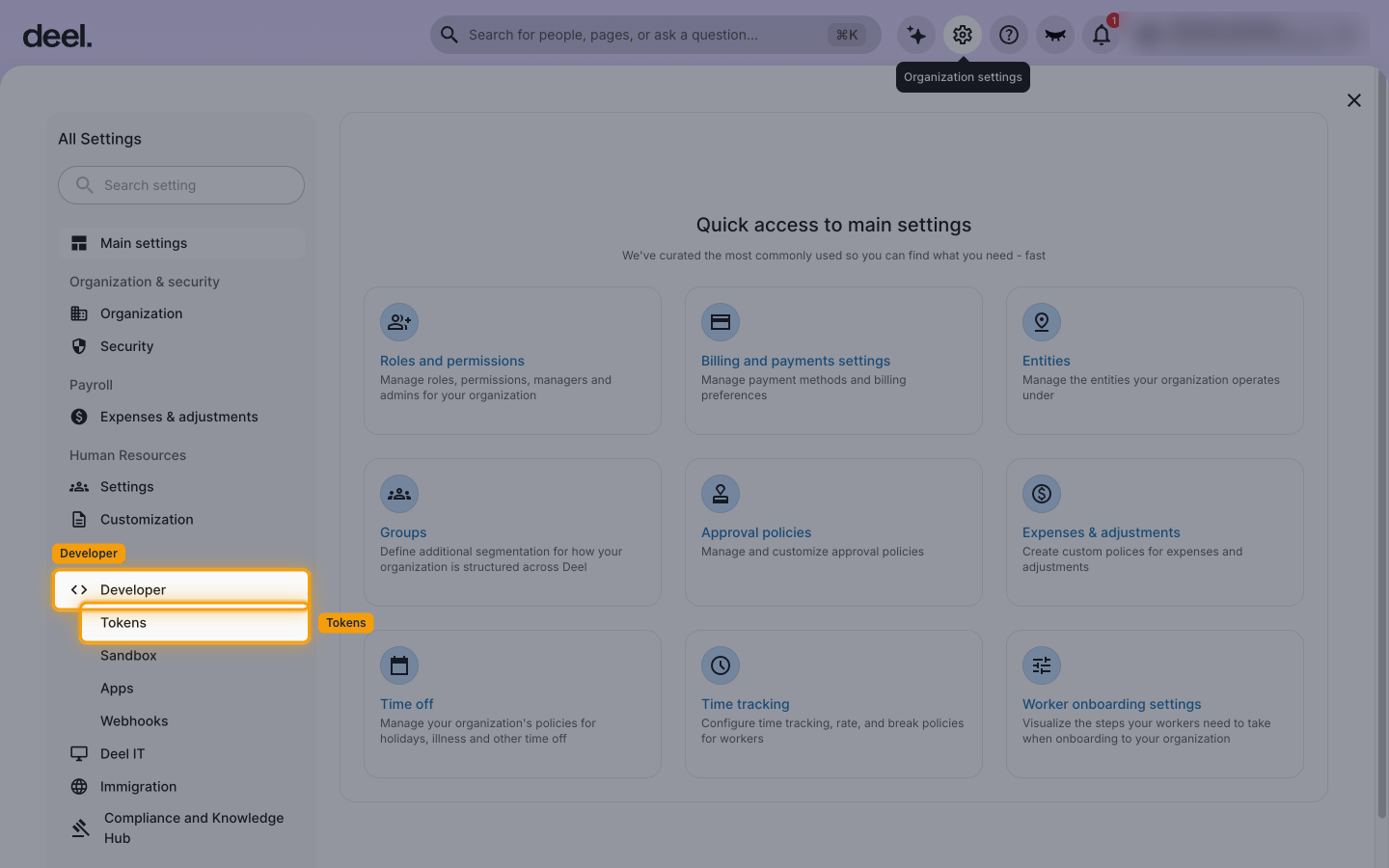
Task: Select Tokens under Developer
Action: [195, 623]
